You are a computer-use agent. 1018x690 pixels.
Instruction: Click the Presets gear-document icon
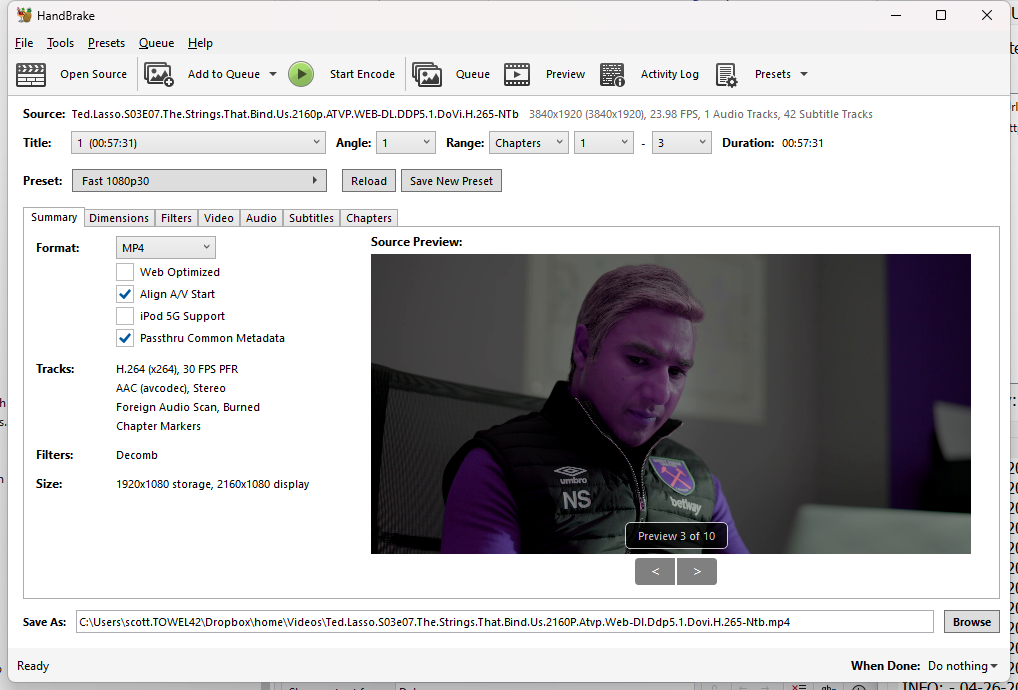pyautogui.click(x=726, y=74)
